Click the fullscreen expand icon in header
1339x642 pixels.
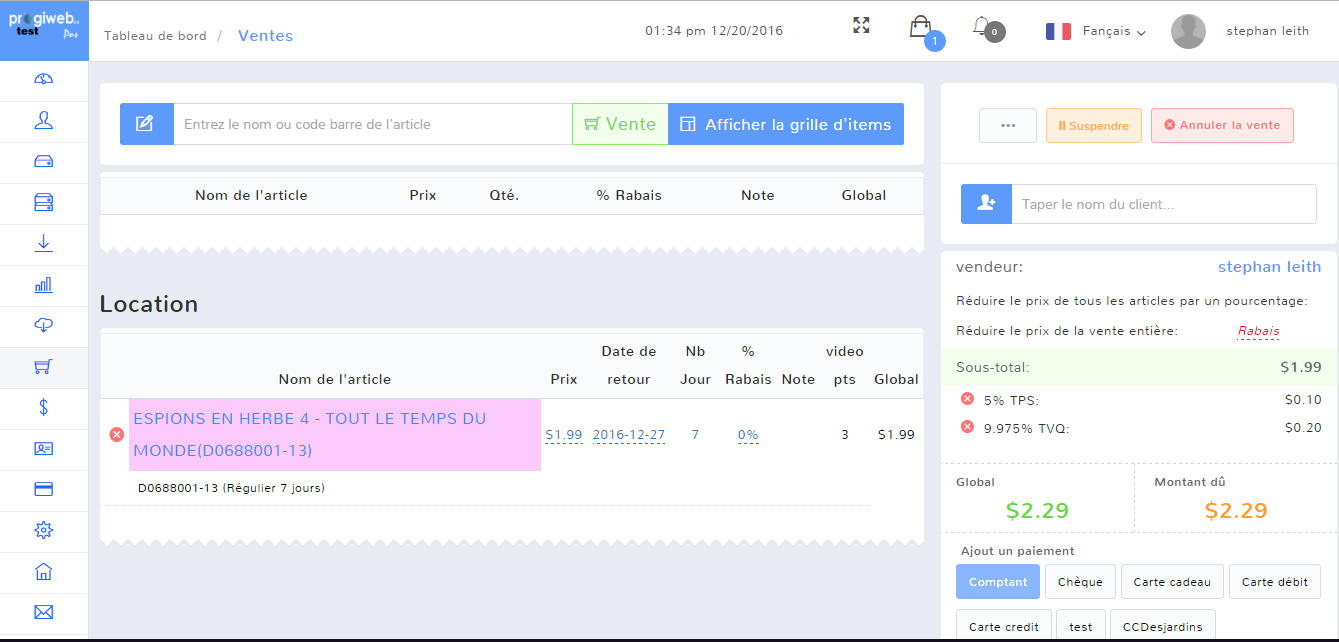(861, 26)
